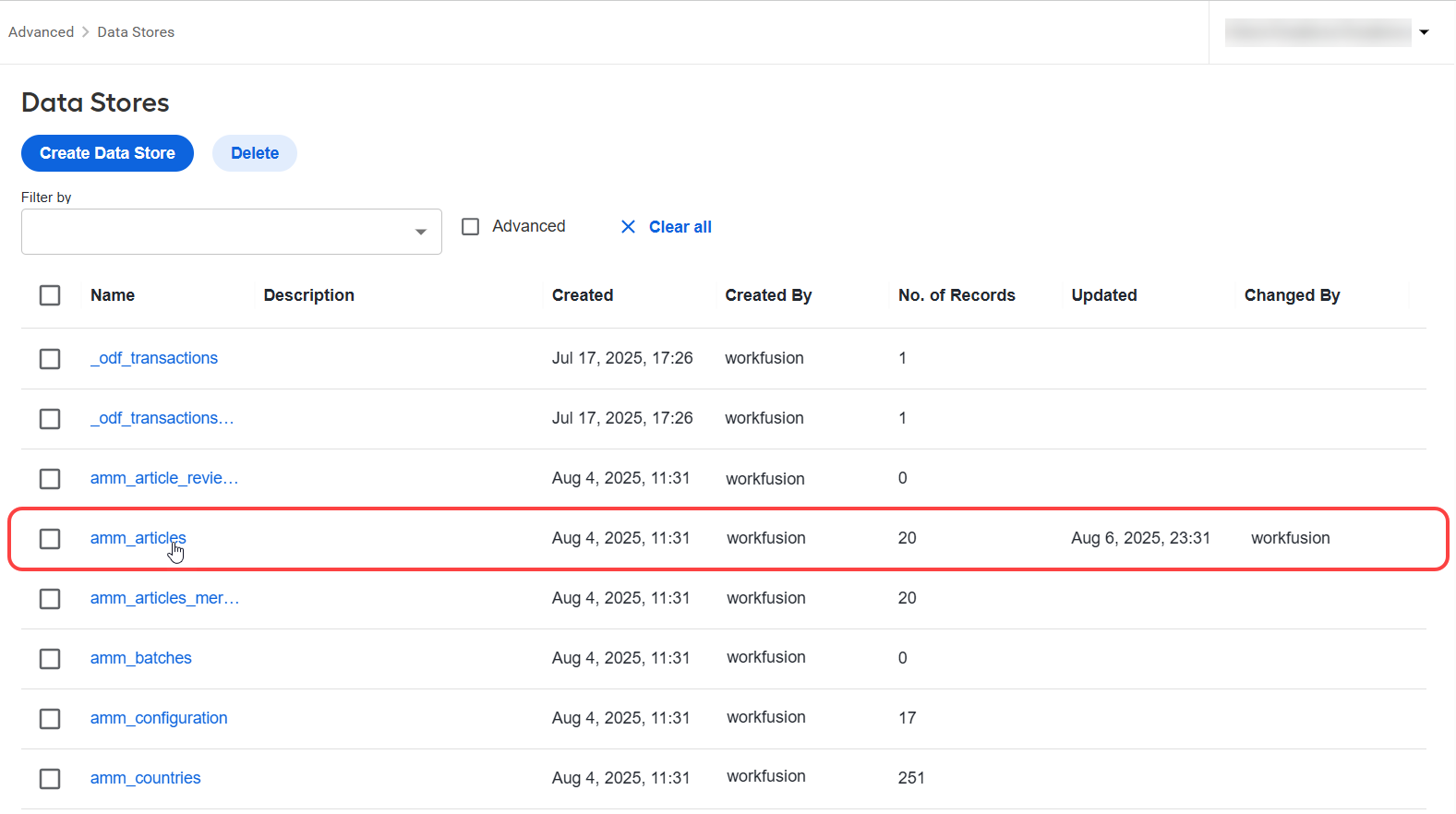Expand the user account dropdown arrow

point(1425,32)
